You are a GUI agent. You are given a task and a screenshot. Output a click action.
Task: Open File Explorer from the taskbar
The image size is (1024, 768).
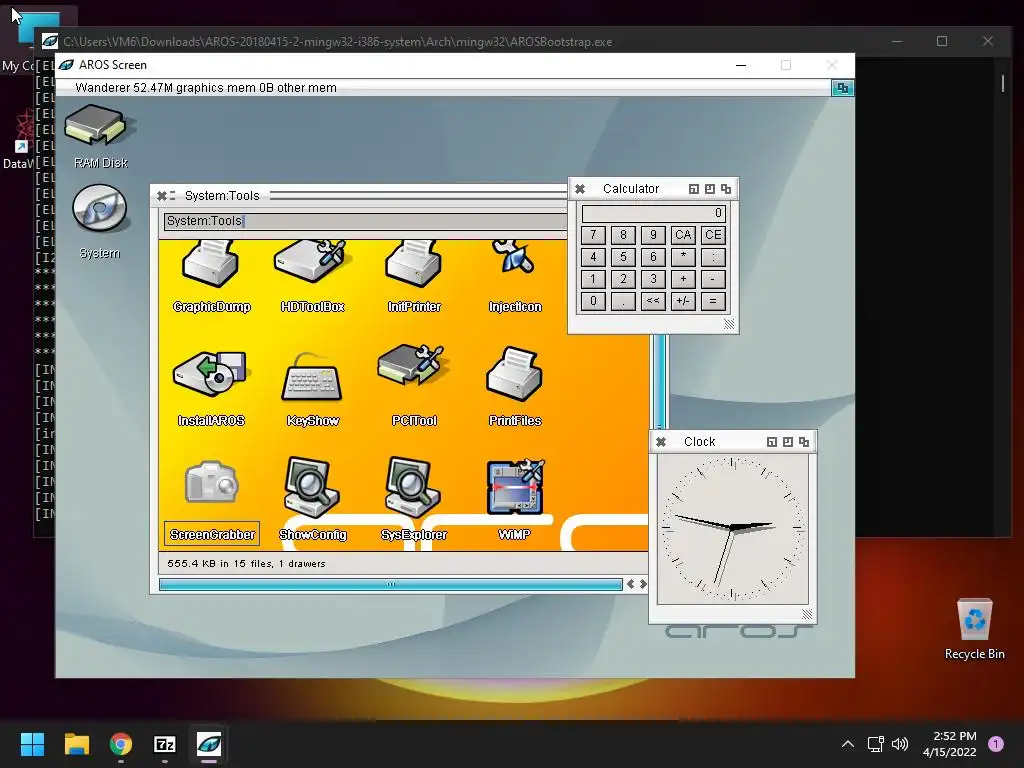[x=76, y=744]
